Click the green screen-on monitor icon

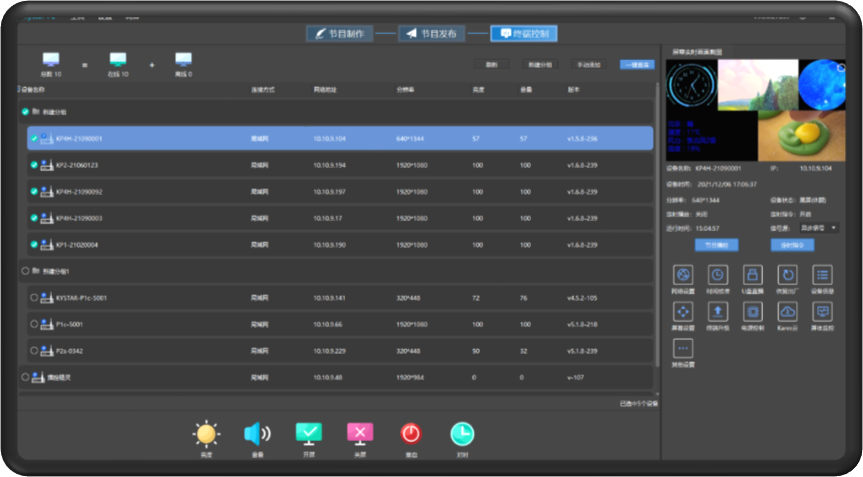pyautogui.click(x=309, y=433)
